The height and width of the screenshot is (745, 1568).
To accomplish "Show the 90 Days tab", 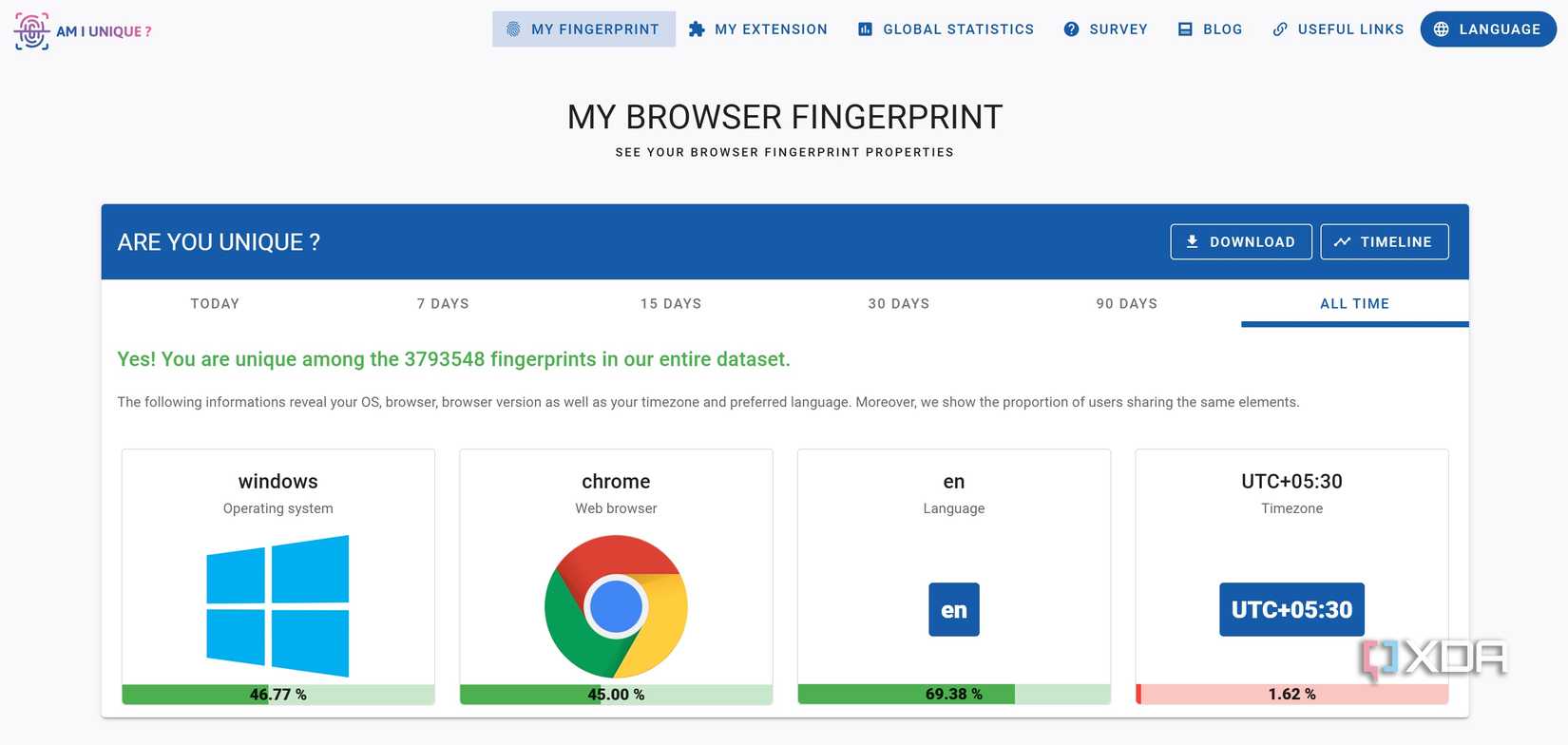I will point(1127,303).
